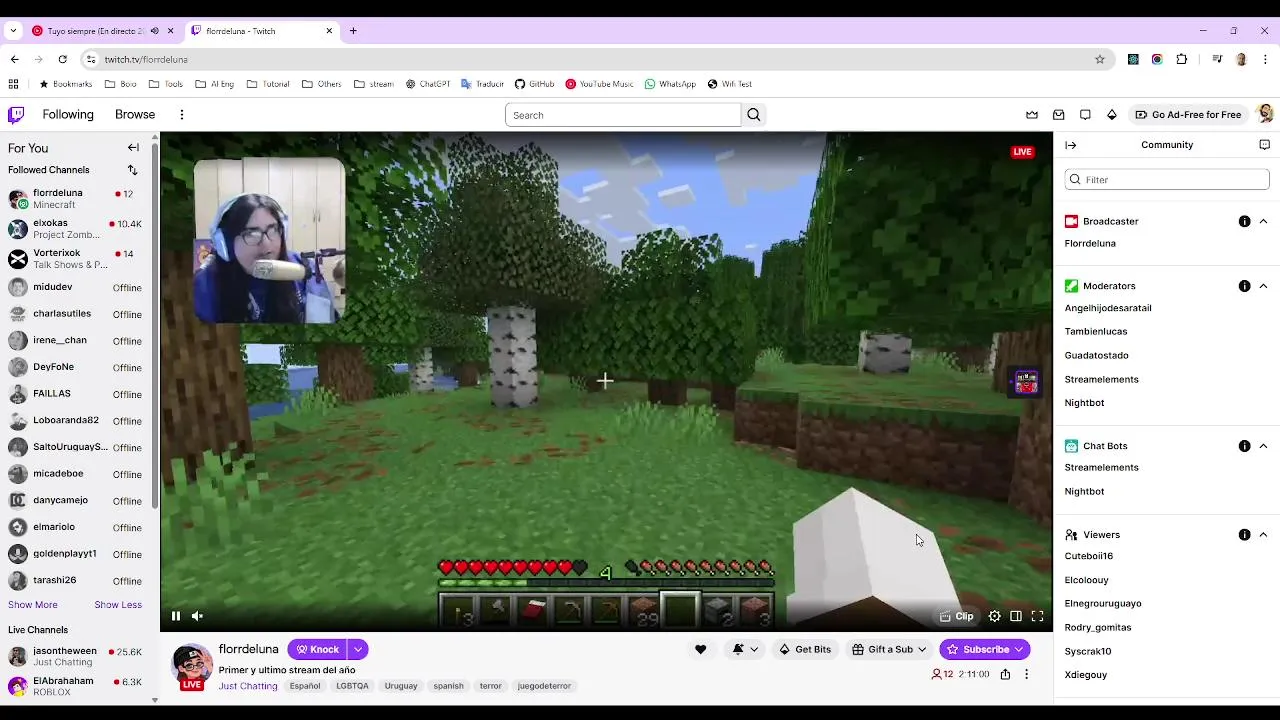The width and height of the screenshot is (1280, 720).
Task: Open stream more options menu
Action: tap(1026, 674)
